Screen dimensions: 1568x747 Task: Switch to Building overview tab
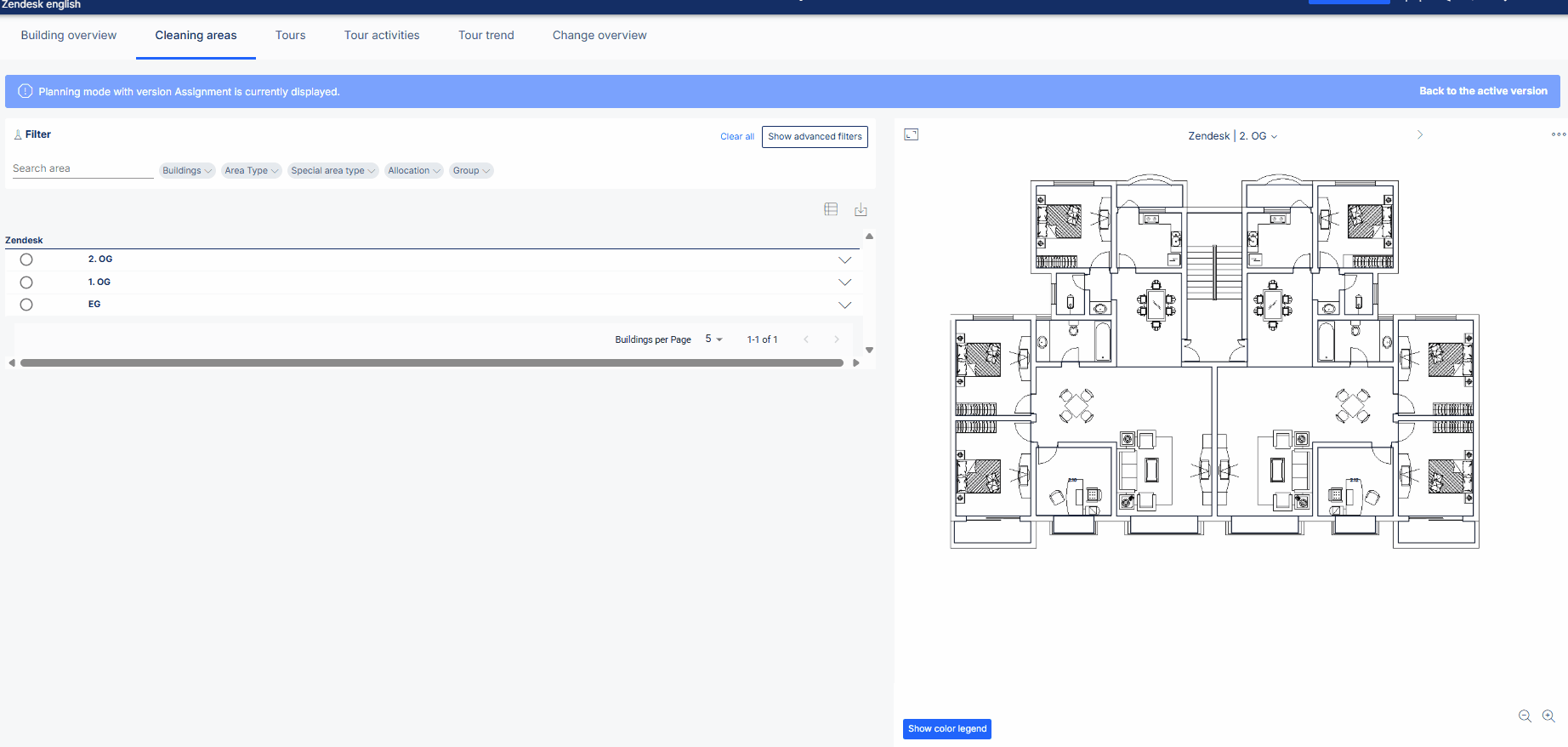[x=69, y=35]
